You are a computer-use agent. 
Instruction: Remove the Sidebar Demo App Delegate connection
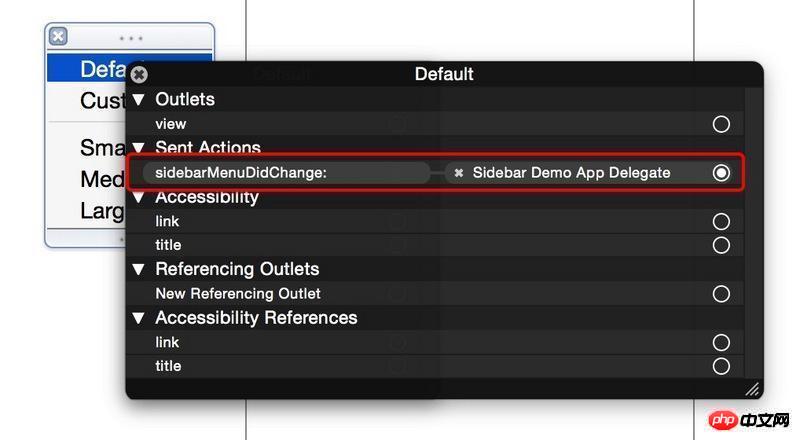tap(459, 173)
